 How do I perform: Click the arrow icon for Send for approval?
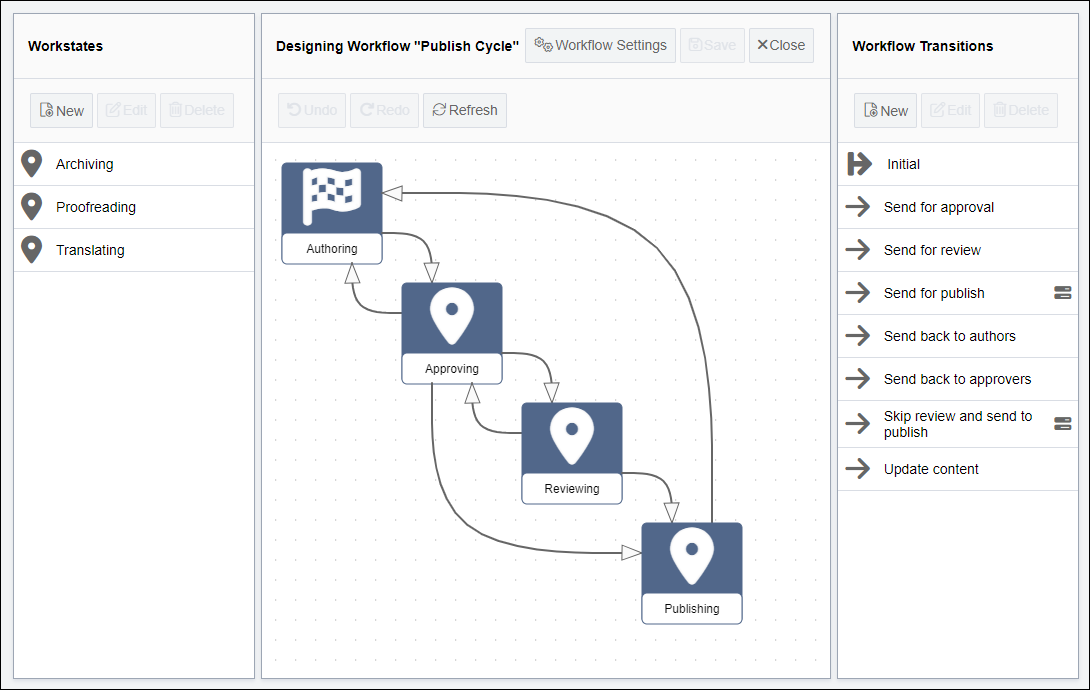pyautogui.click(x=858, y=207)
